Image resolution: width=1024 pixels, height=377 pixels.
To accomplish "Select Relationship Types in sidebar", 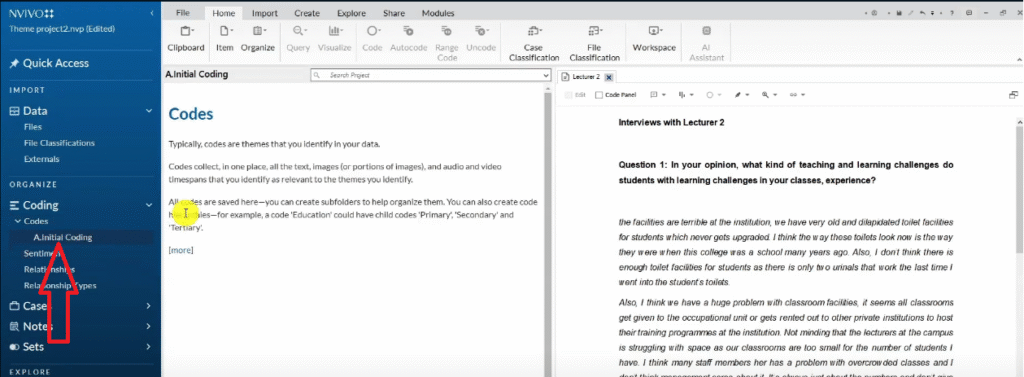I will tap(59, 286).
